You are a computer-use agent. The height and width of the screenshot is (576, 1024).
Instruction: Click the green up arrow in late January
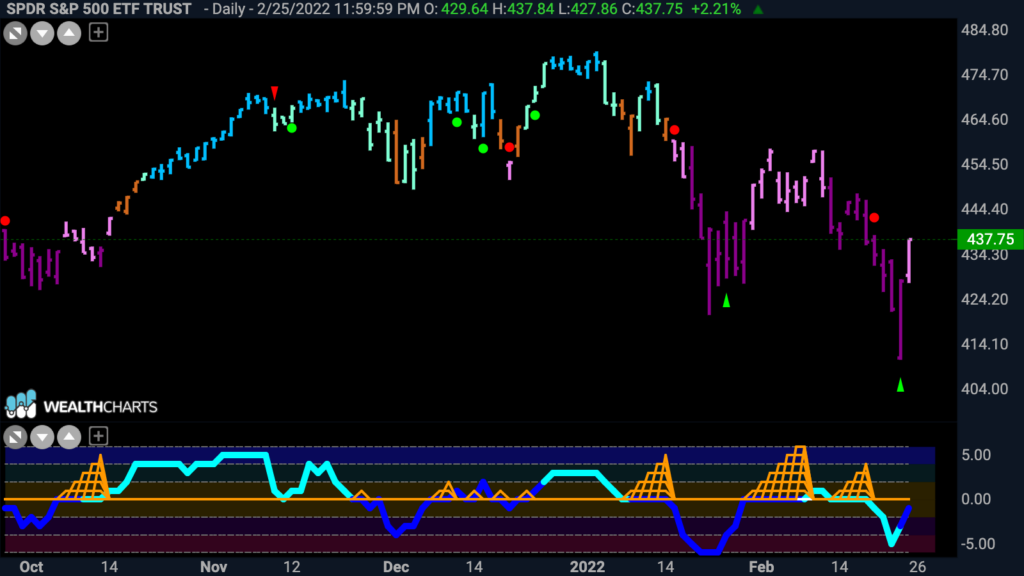[x=726, y=300]
